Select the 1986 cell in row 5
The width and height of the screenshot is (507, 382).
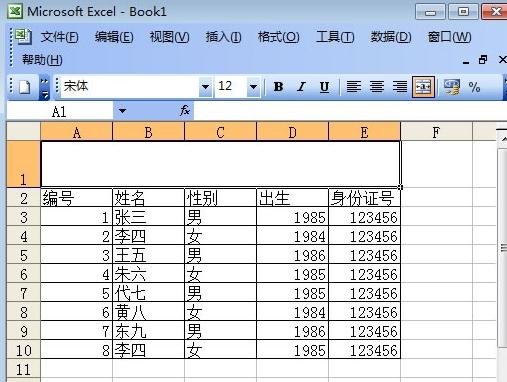coord(292,255)
